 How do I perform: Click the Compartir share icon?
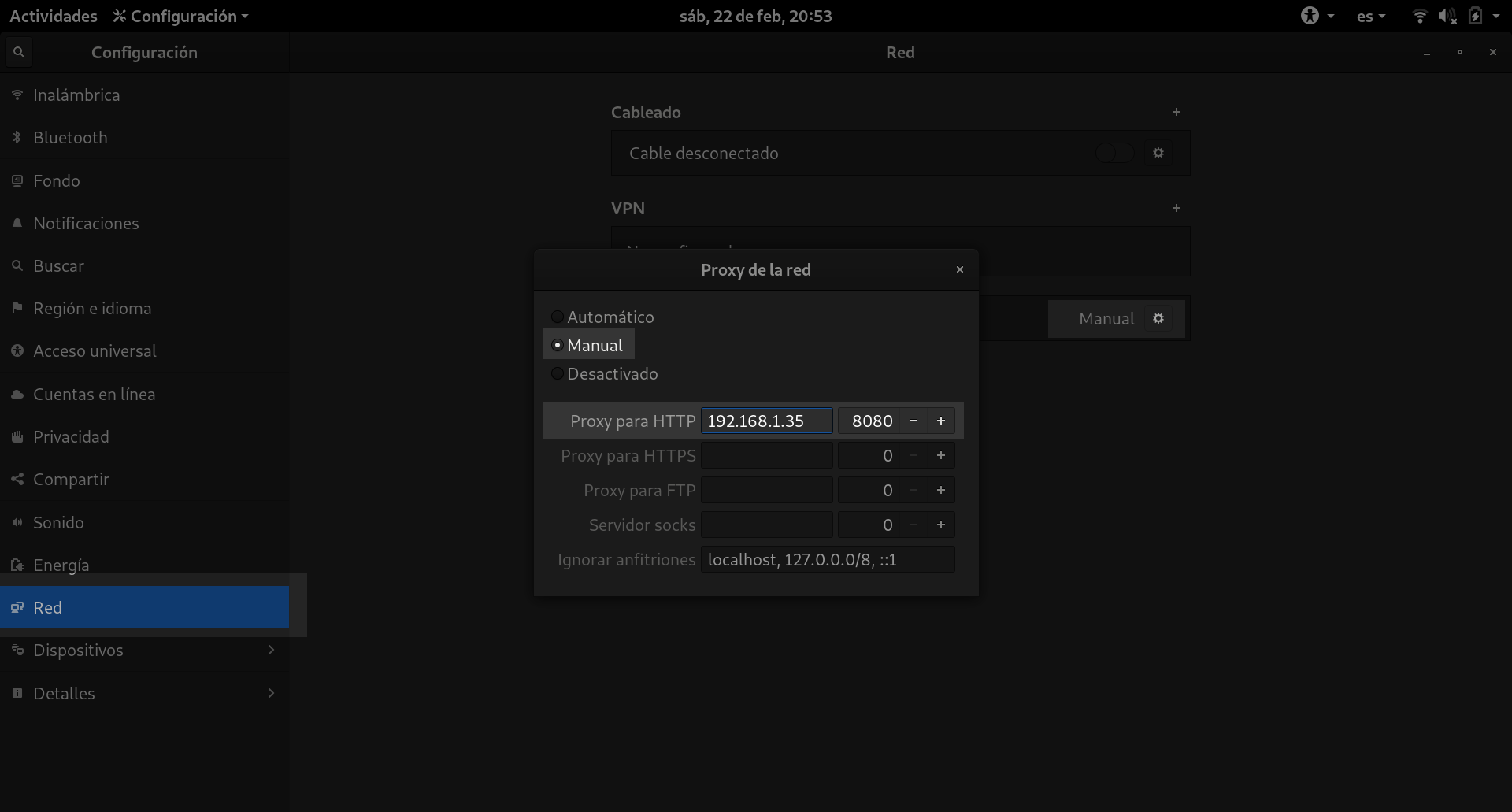point(17,480)
